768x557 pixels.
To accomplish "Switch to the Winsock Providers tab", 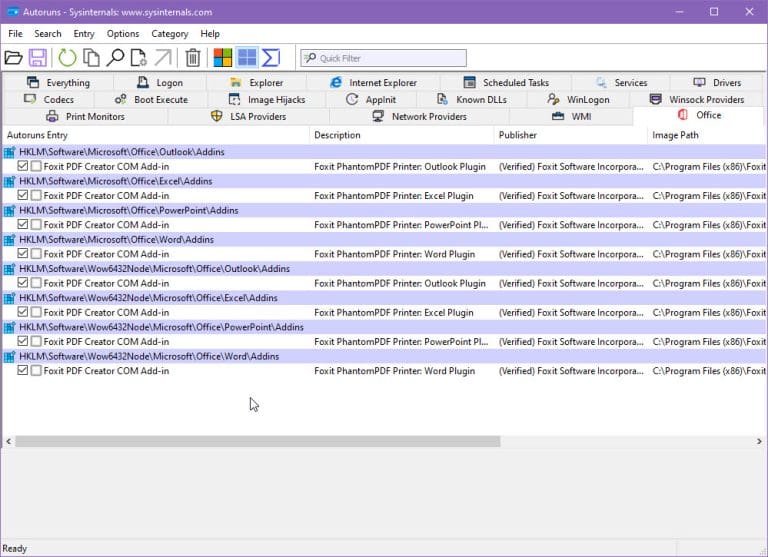I will click(x=697, y=99).
